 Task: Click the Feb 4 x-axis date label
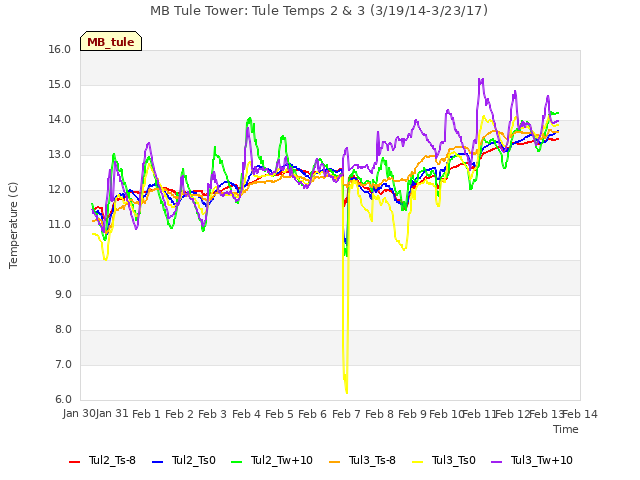pos(246,414)
